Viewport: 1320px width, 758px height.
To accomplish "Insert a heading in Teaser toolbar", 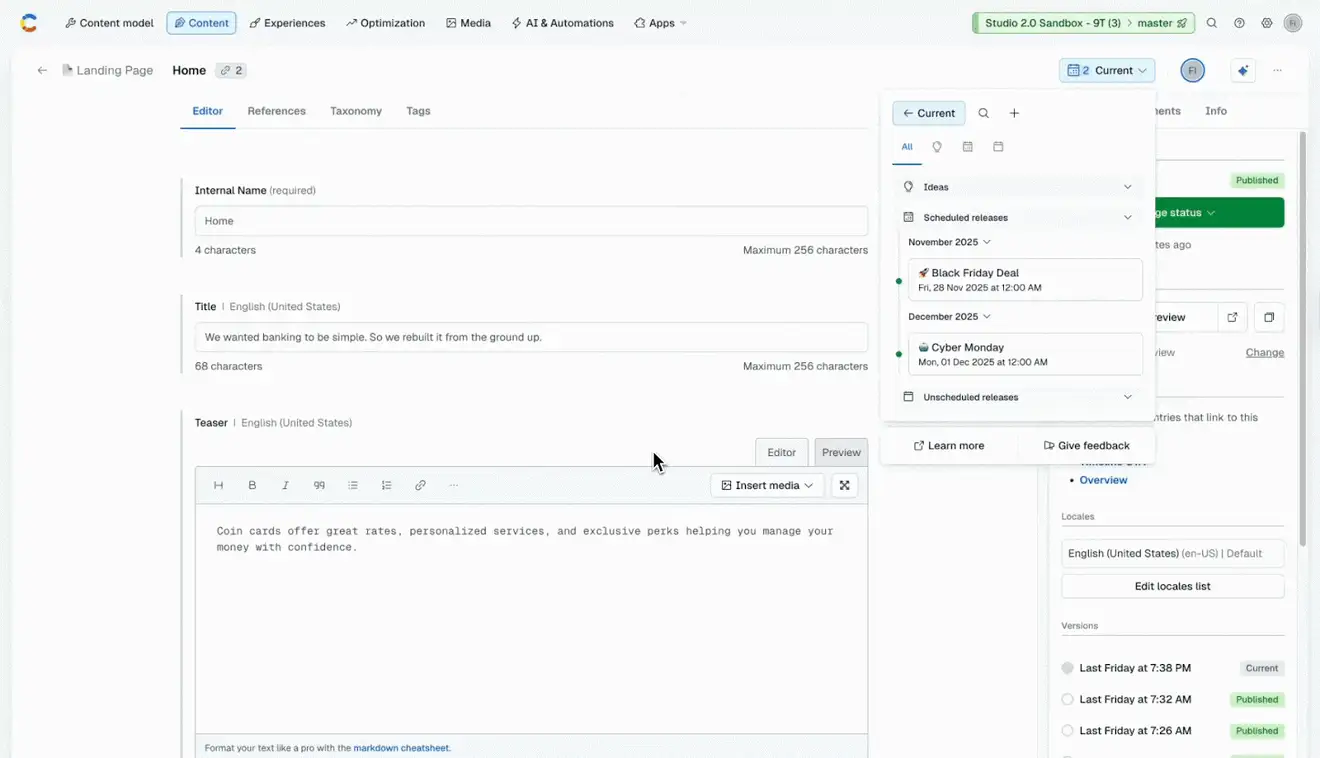I will pos(218,485).
